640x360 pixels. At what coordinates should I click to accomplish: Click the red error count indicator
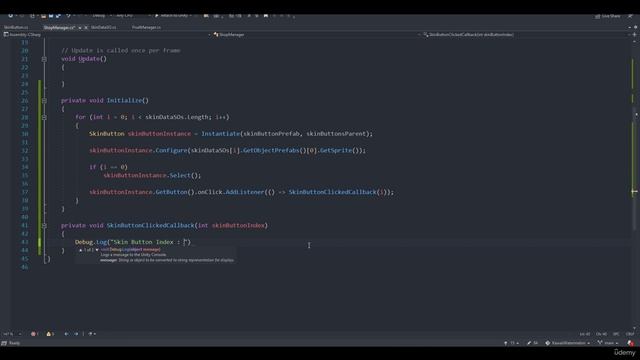click(35, 334)
